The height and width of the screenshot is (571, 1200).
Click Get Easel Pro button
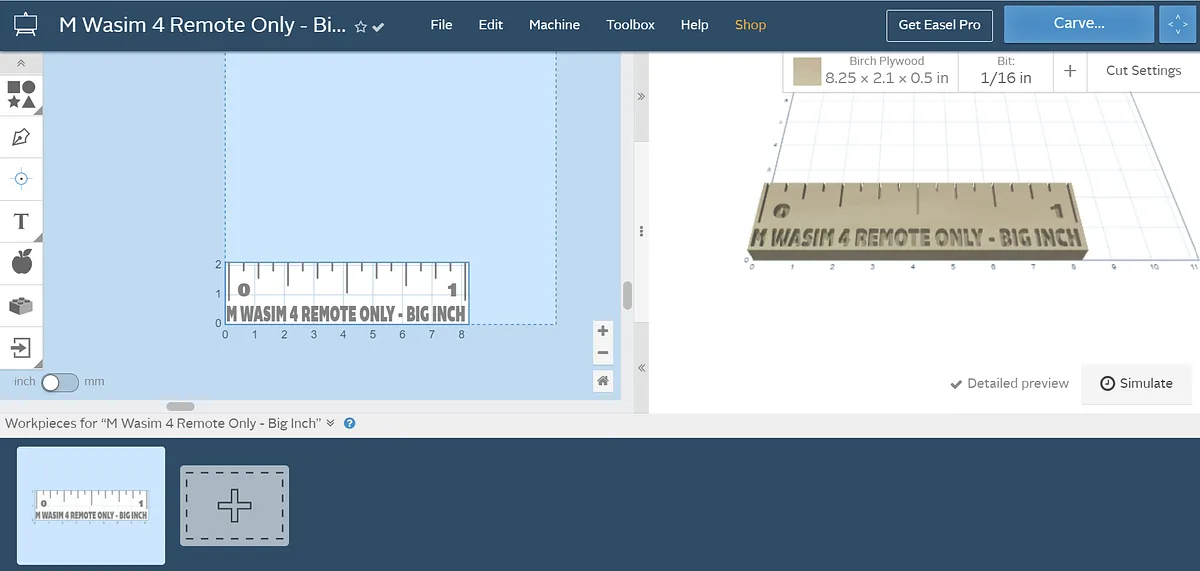point(939,25)
